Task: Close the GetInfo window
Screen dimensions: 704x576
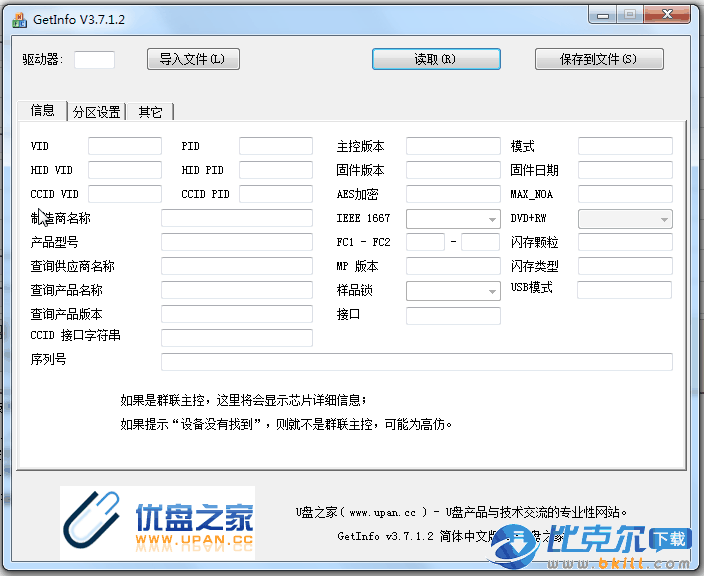Action: [667, 15]
